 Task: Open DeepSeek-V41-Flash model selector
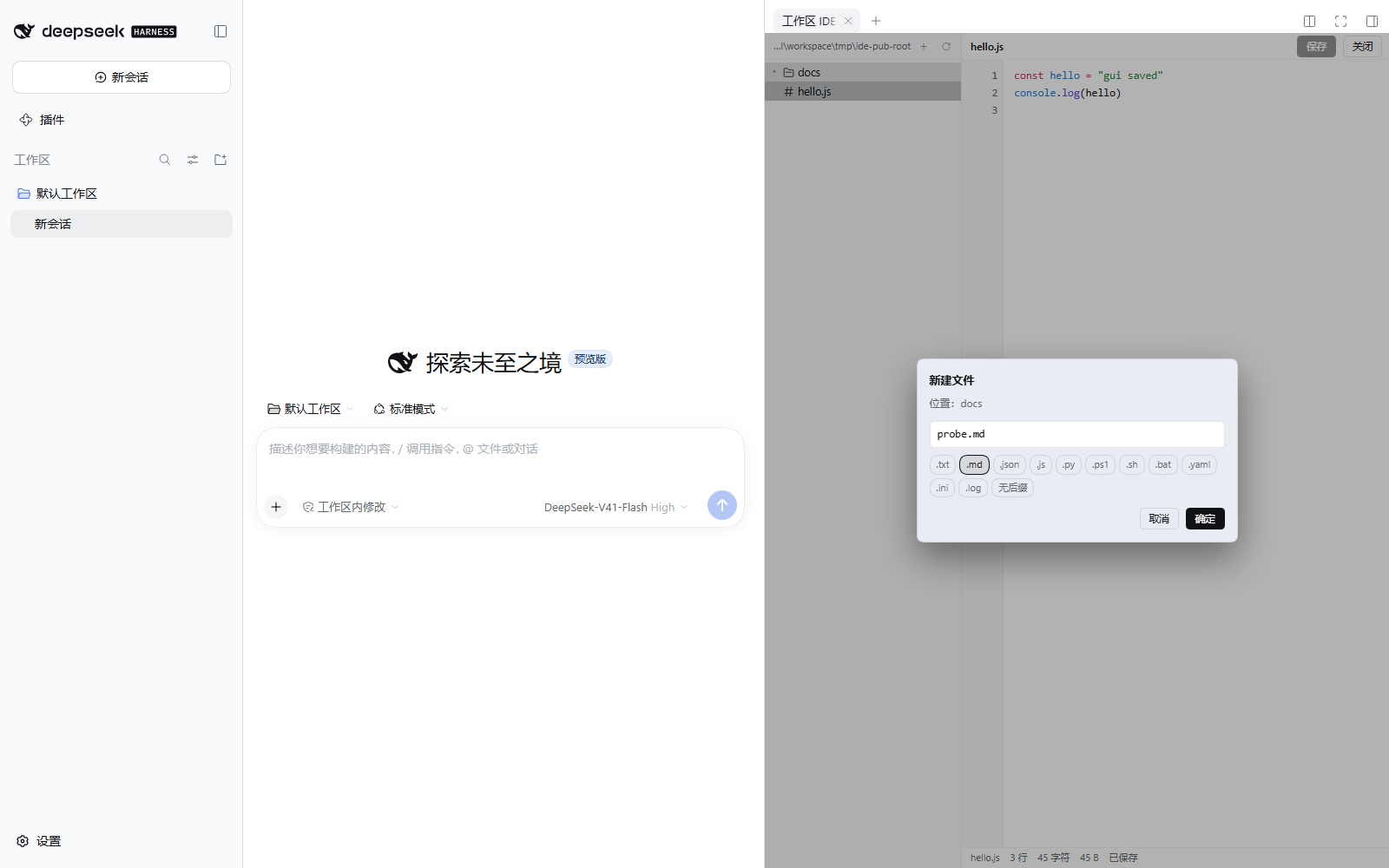click(x=616, y=507)
